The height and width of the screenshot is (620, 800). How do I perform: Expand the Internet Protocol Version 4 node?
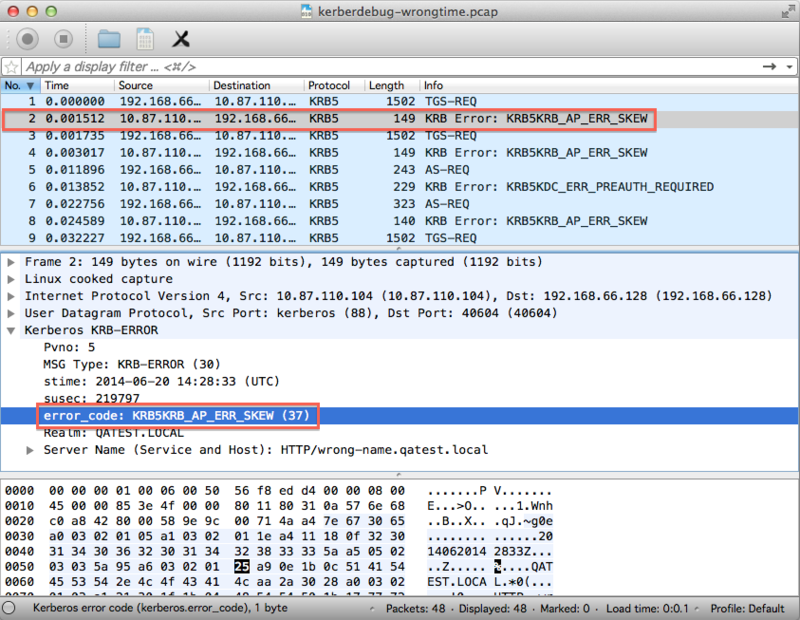(x=11, y=296)
